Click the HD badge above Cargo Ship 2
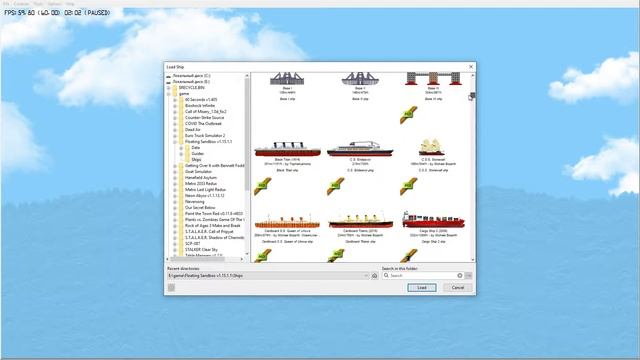This screenshot has width=640, height=360. pyautogui.click(x=409, y=186)
